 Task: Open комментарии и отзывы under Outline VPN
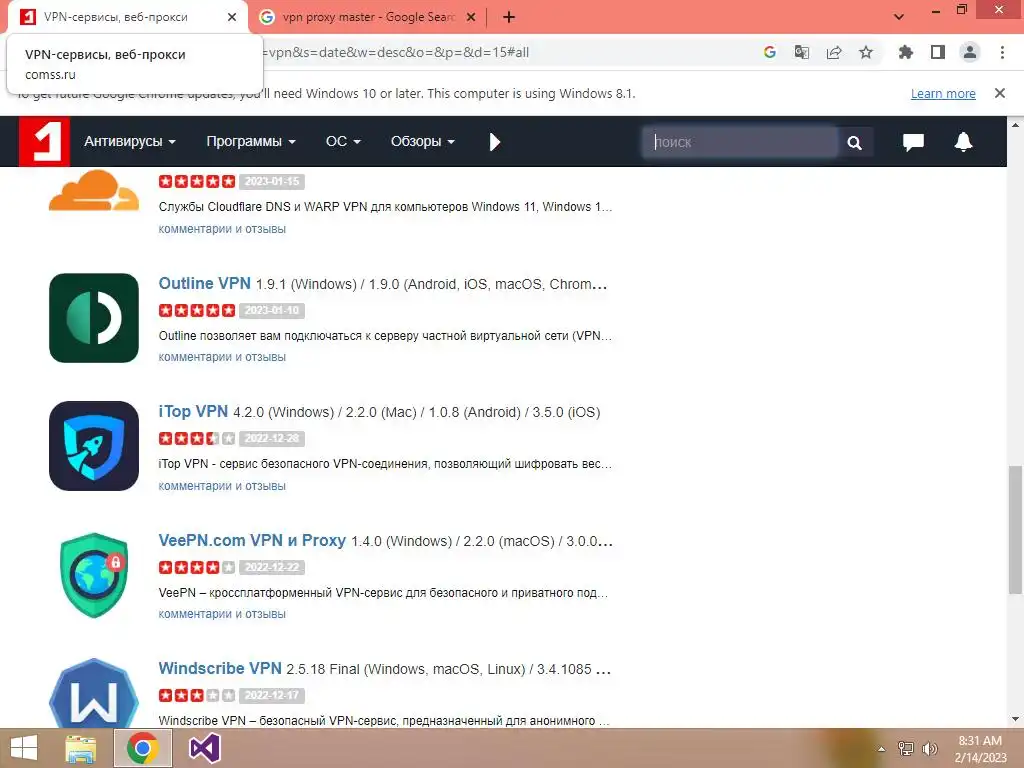click(222, 357)
